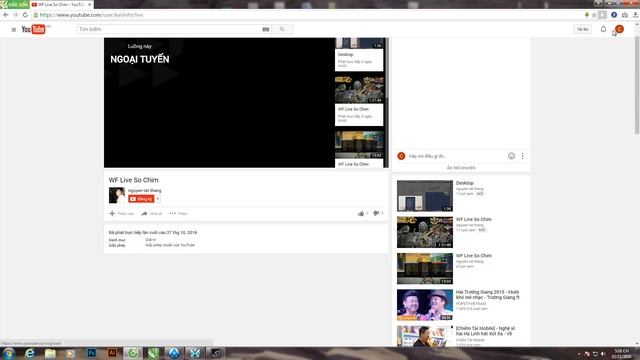Click the browser address bar URL
Viewport: 640px width, 360px height.
91,15
